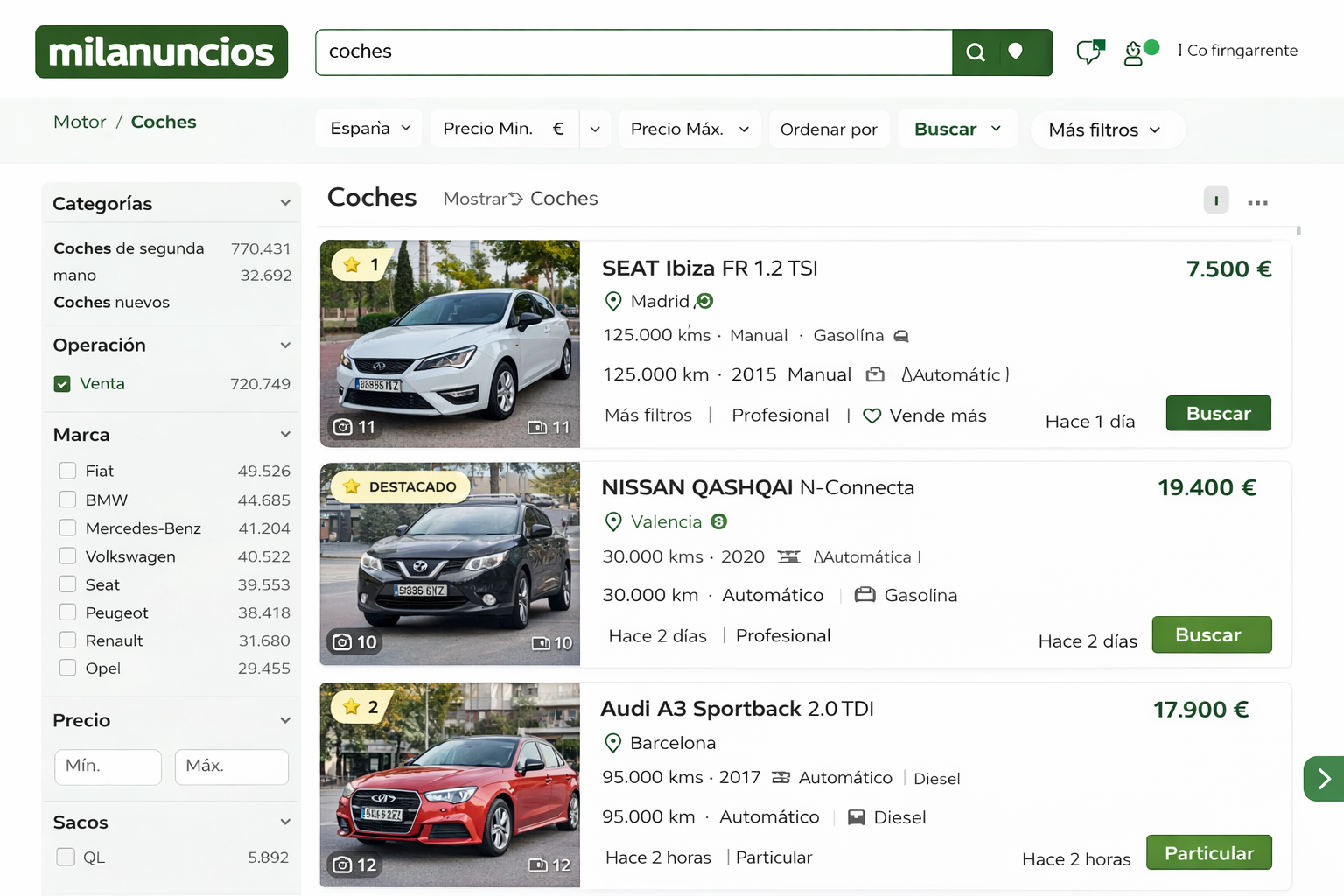Uncheck the Venta operation checkbox
The width and height of the screenshot is (1344, 896).
point(62,384)
